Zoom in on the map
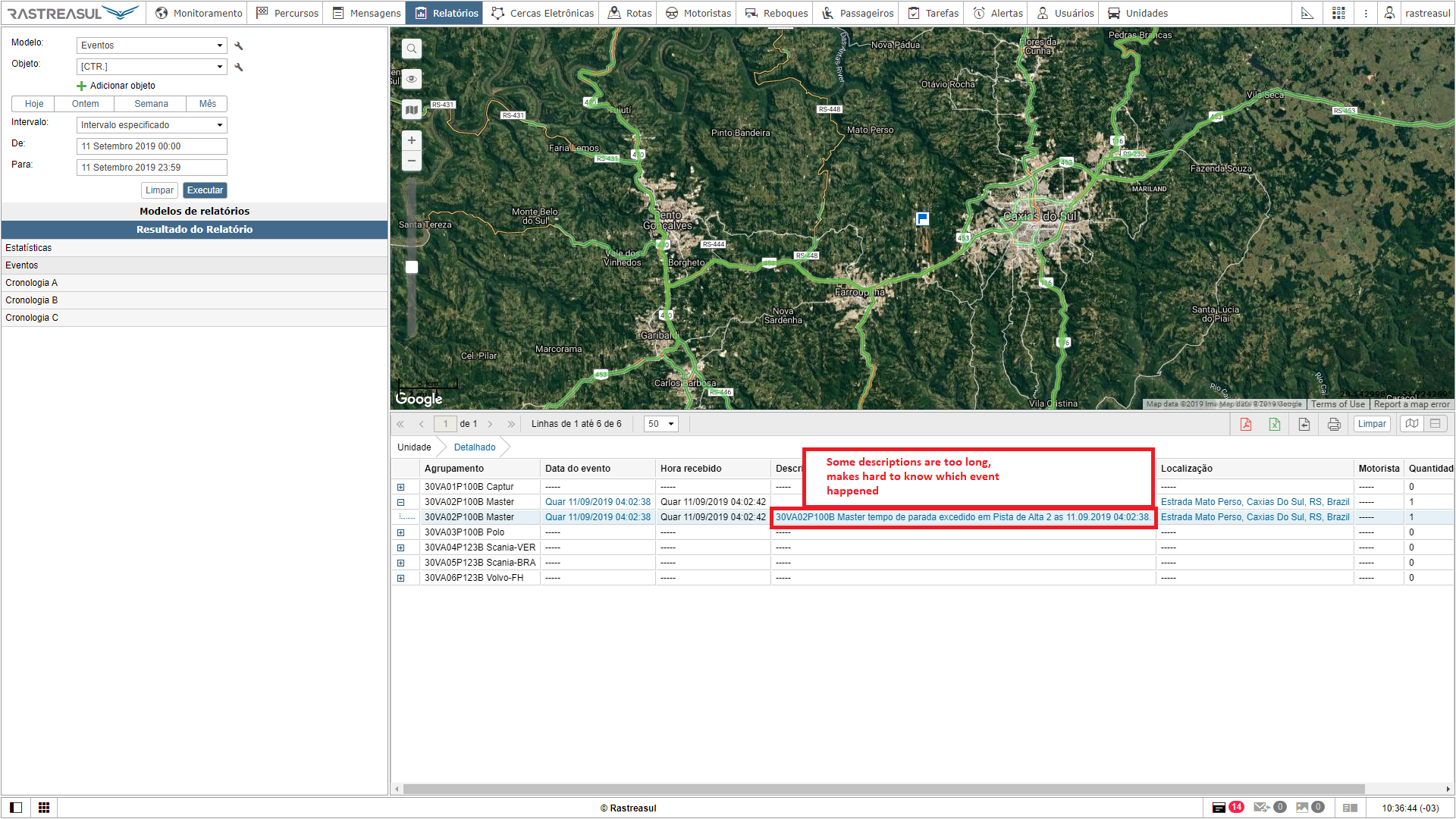 (x=412, y=140)
